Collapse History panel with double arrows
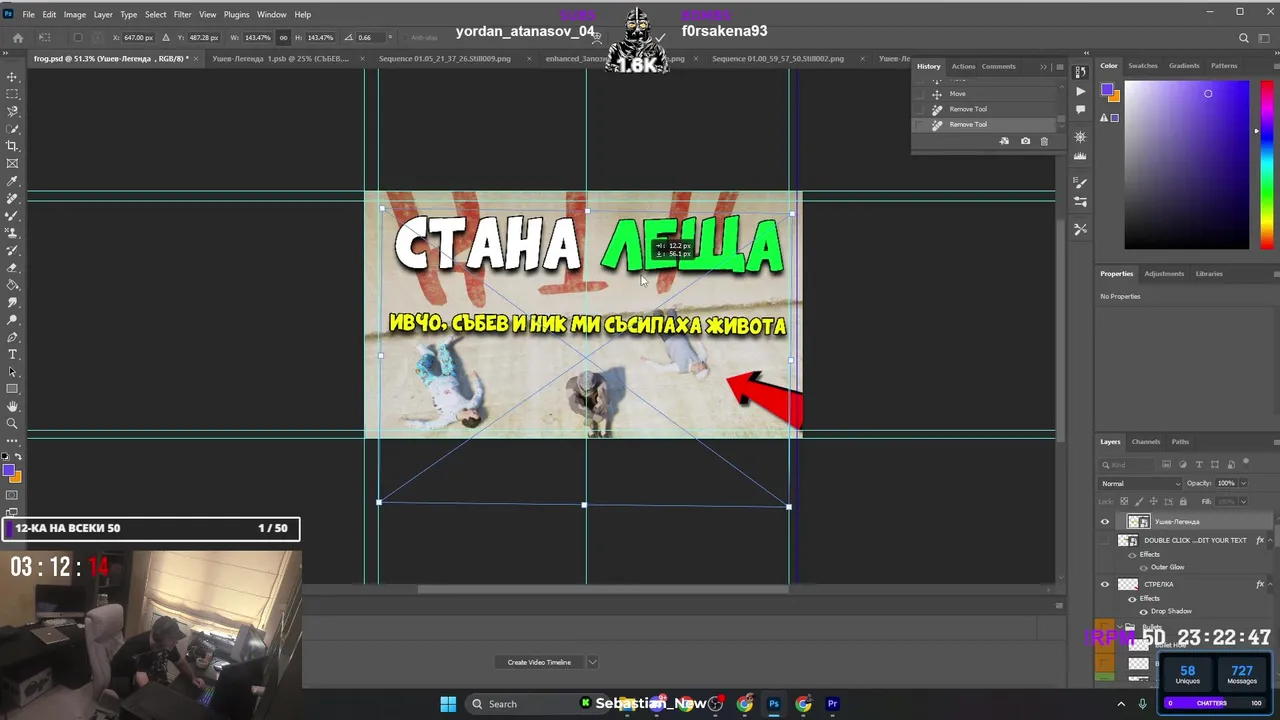 click(1043, 67)
